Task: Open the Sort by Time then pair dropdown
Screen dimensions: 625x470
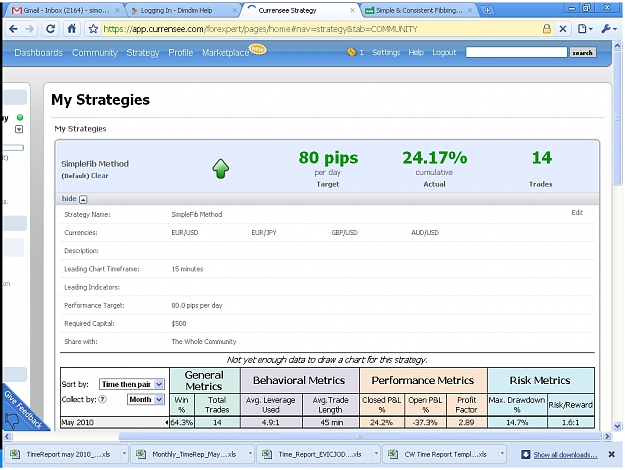Action: coord(131,384)
